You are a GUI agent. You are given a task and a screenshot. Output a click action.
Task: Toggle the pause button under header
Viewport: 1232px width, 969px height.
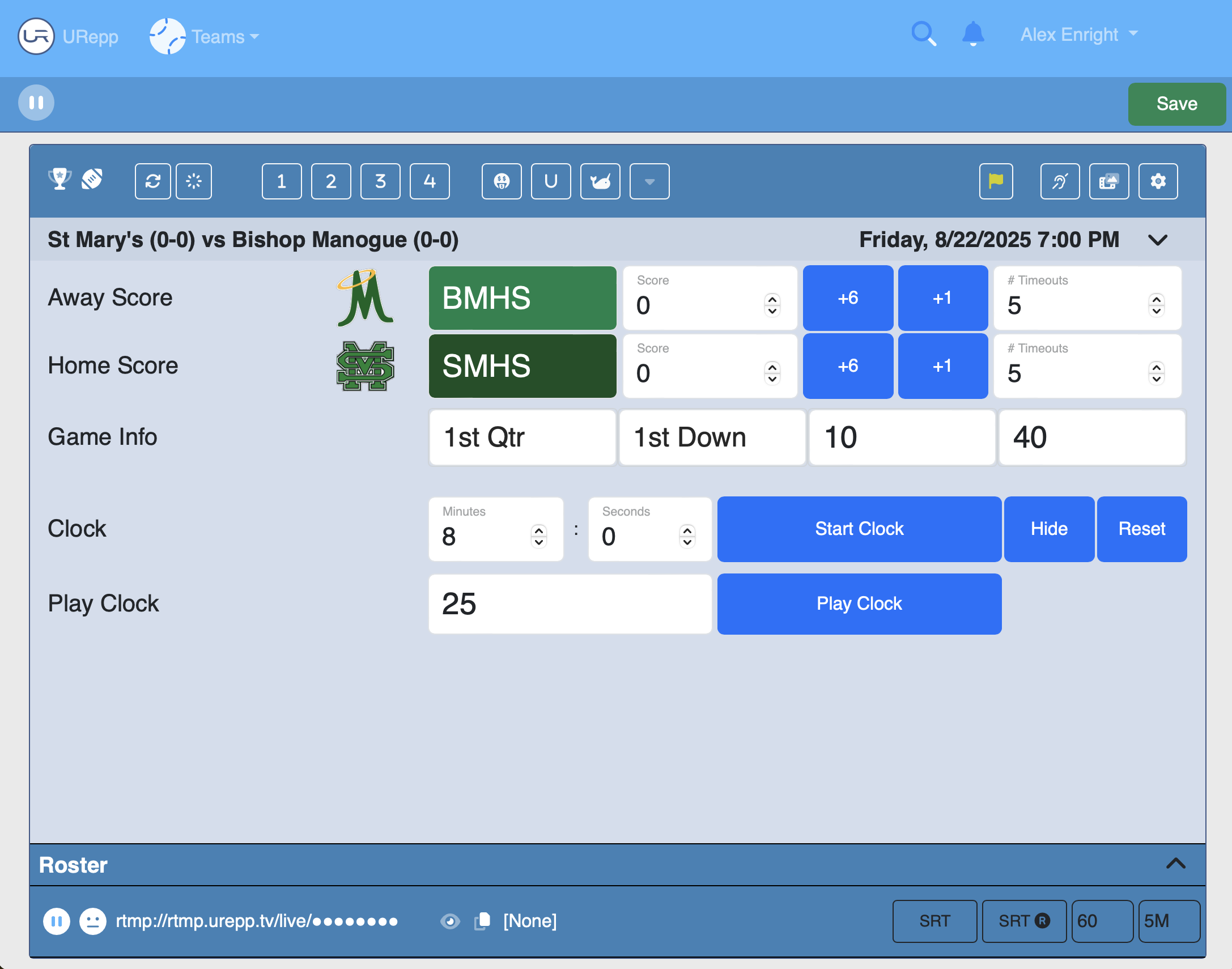tap(36, 103)
